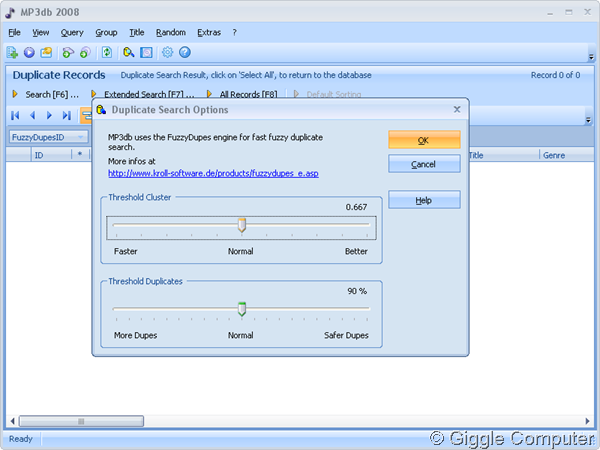This screenshot has height=450, width=600.
Task: Close the Duplicate Search Options dialog
Action: [x=457, y=109]
